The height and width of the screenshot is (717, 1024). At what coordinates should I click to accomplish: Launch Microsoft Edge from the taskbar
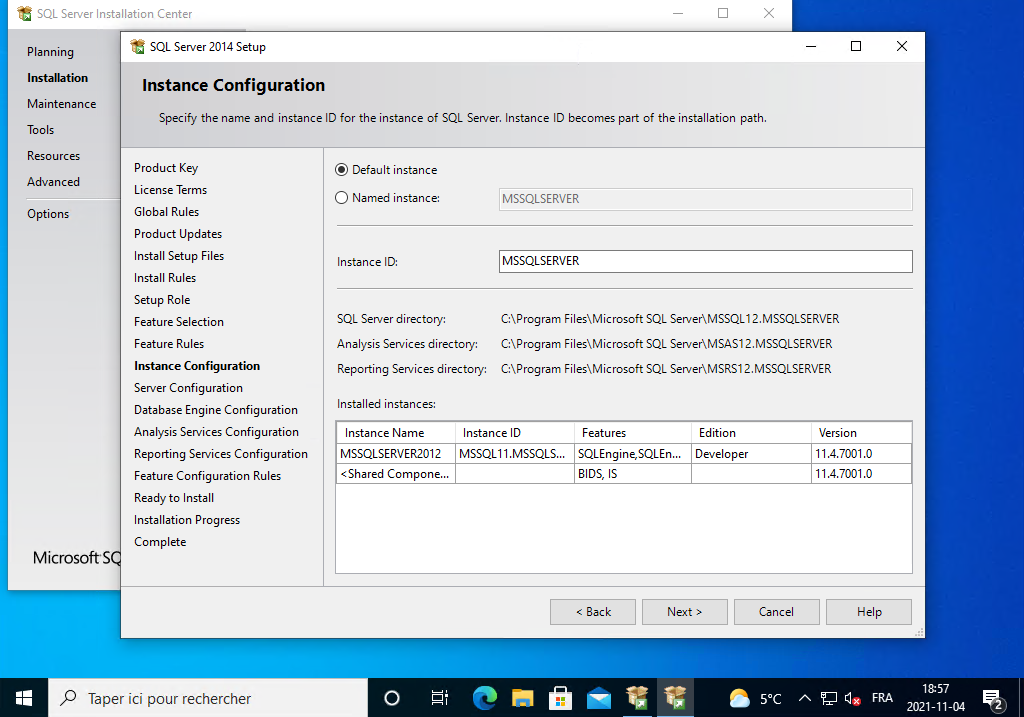point(485,698)
